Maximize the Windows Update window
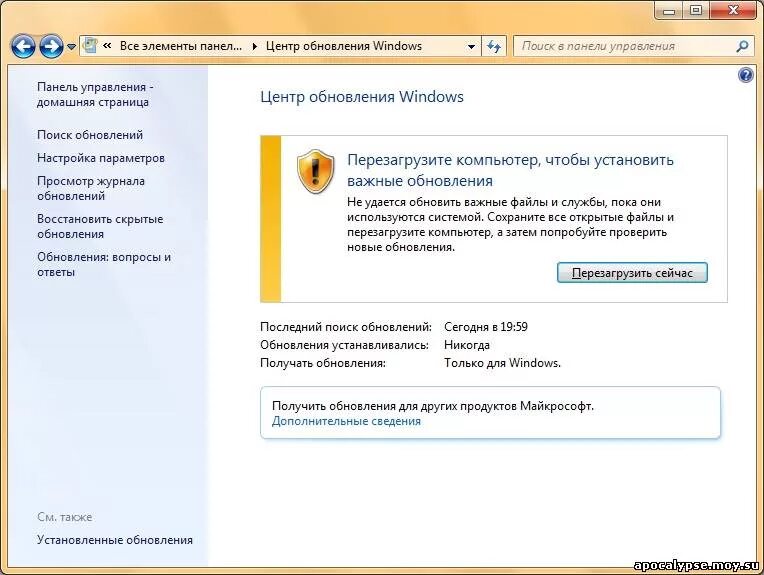Screen dimensions: 764x575 696,10
